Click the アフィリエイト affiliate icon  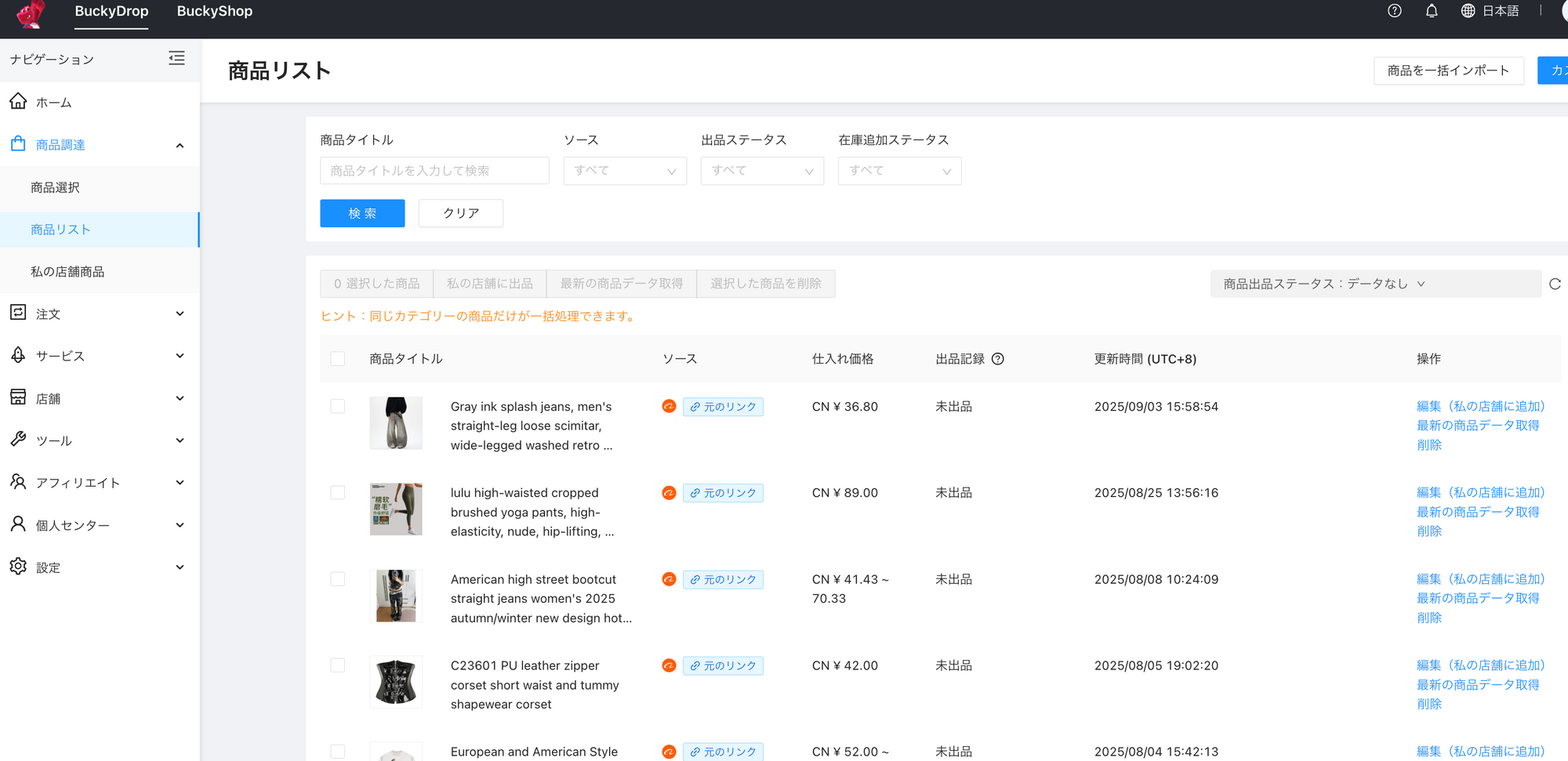click(18, 482)
